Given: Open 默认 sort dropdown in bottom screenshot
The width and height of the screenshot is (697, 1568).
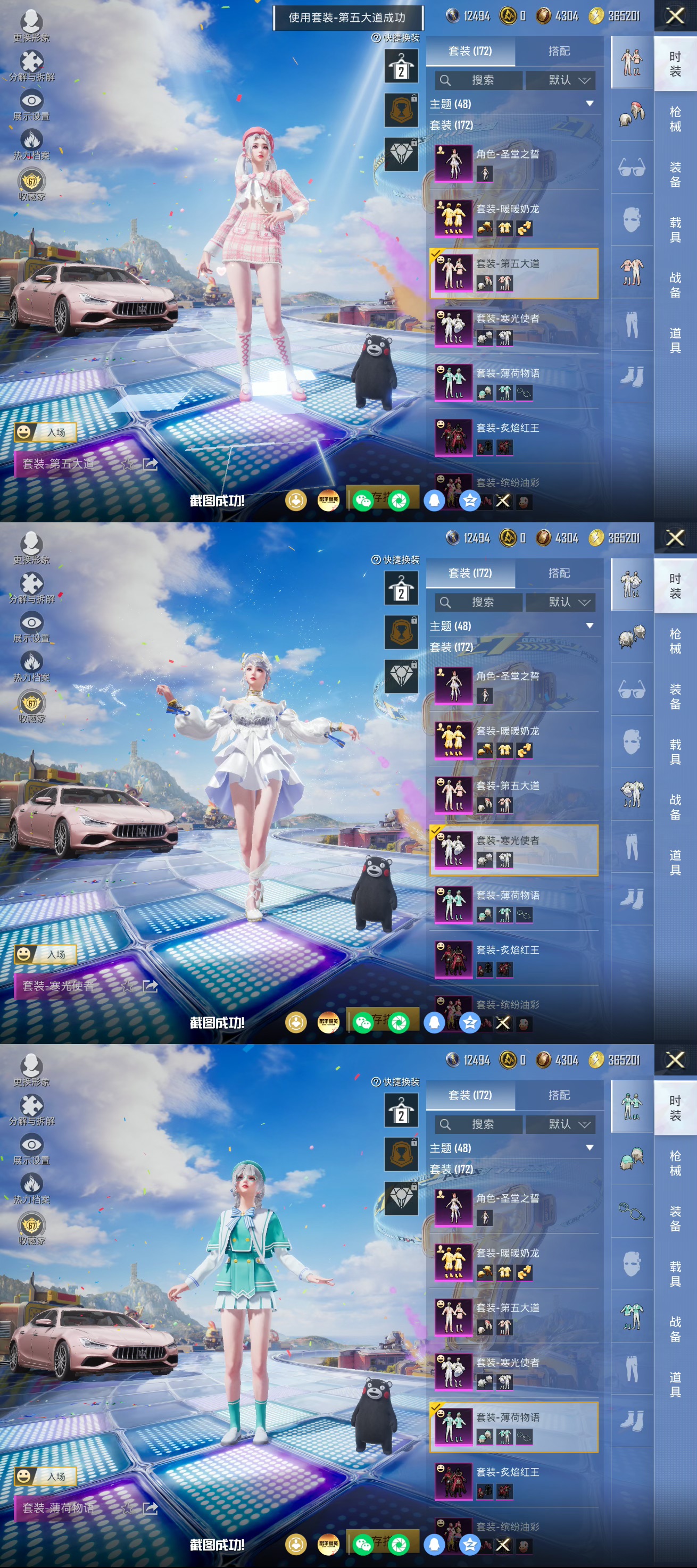Looking at the screenshot, I should 560,1124.
